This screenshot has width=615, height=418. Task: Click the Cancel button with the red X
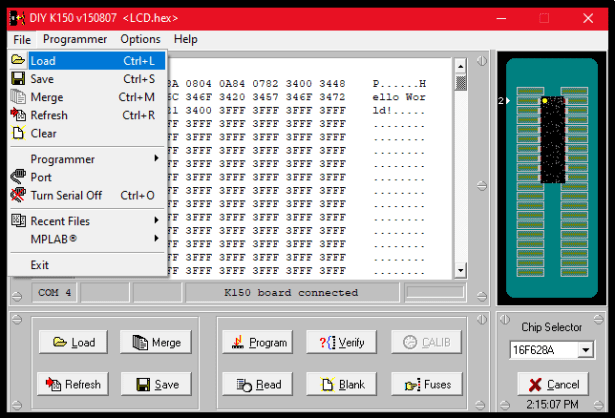tap(553, 384)
